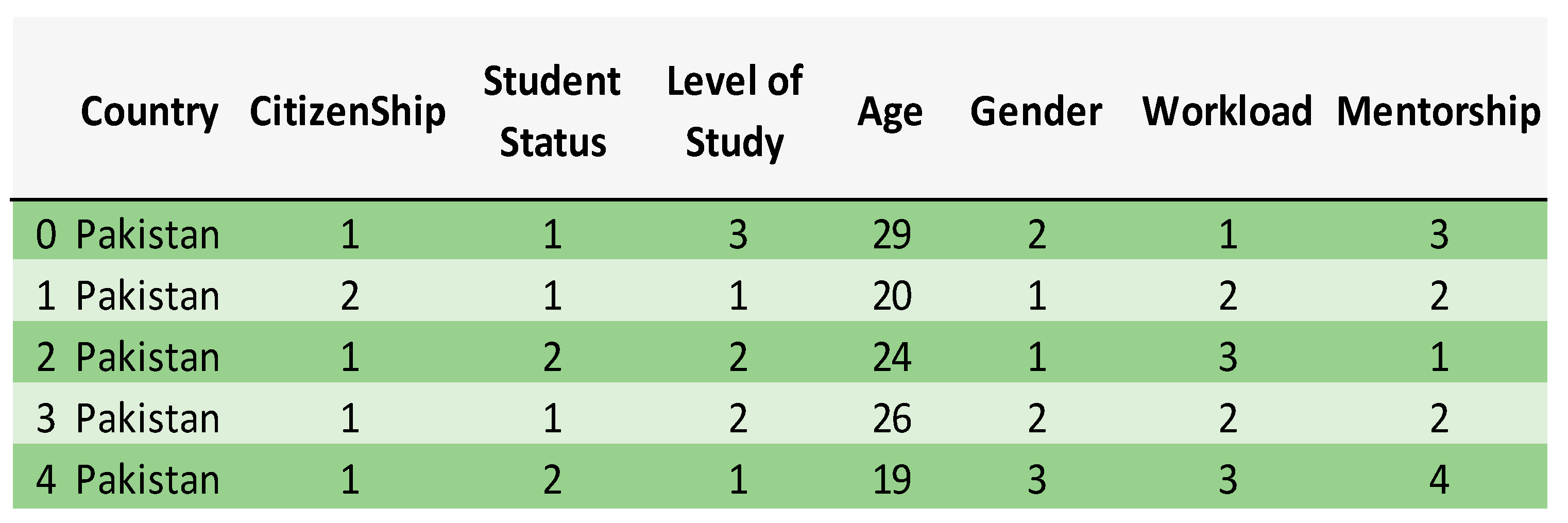Click the Age value 19
The width and height of the screenshot is (1568, 523).
tap(892, 479)
